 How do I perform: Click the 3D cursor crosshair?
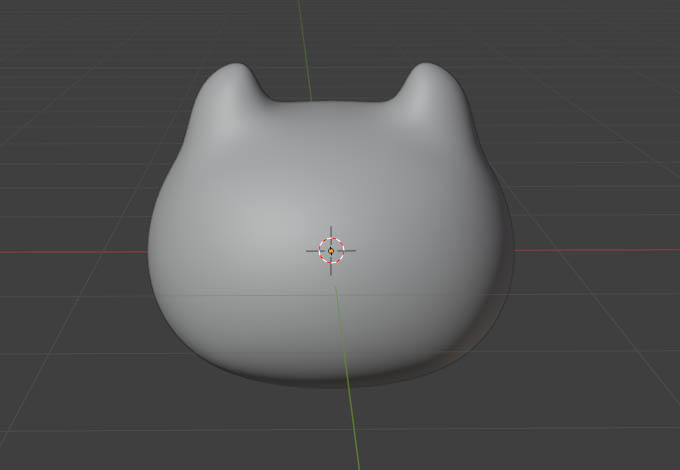(x=331, y=250)
